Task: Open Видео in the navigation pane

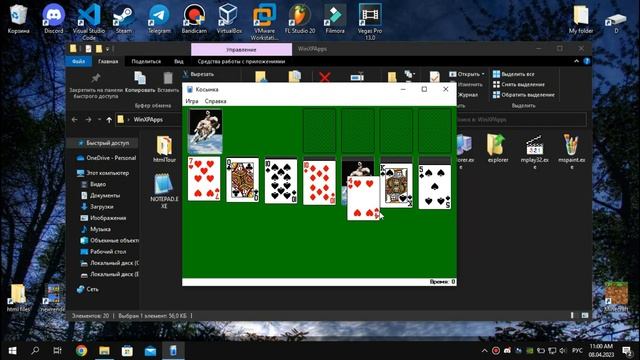Action: click(93, 184)
